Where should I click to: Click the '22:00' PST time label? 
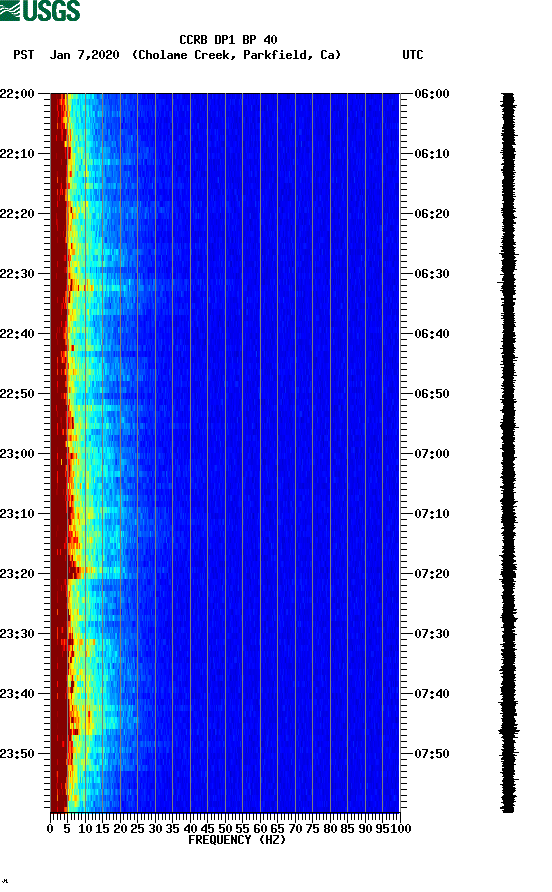point(17,94)
